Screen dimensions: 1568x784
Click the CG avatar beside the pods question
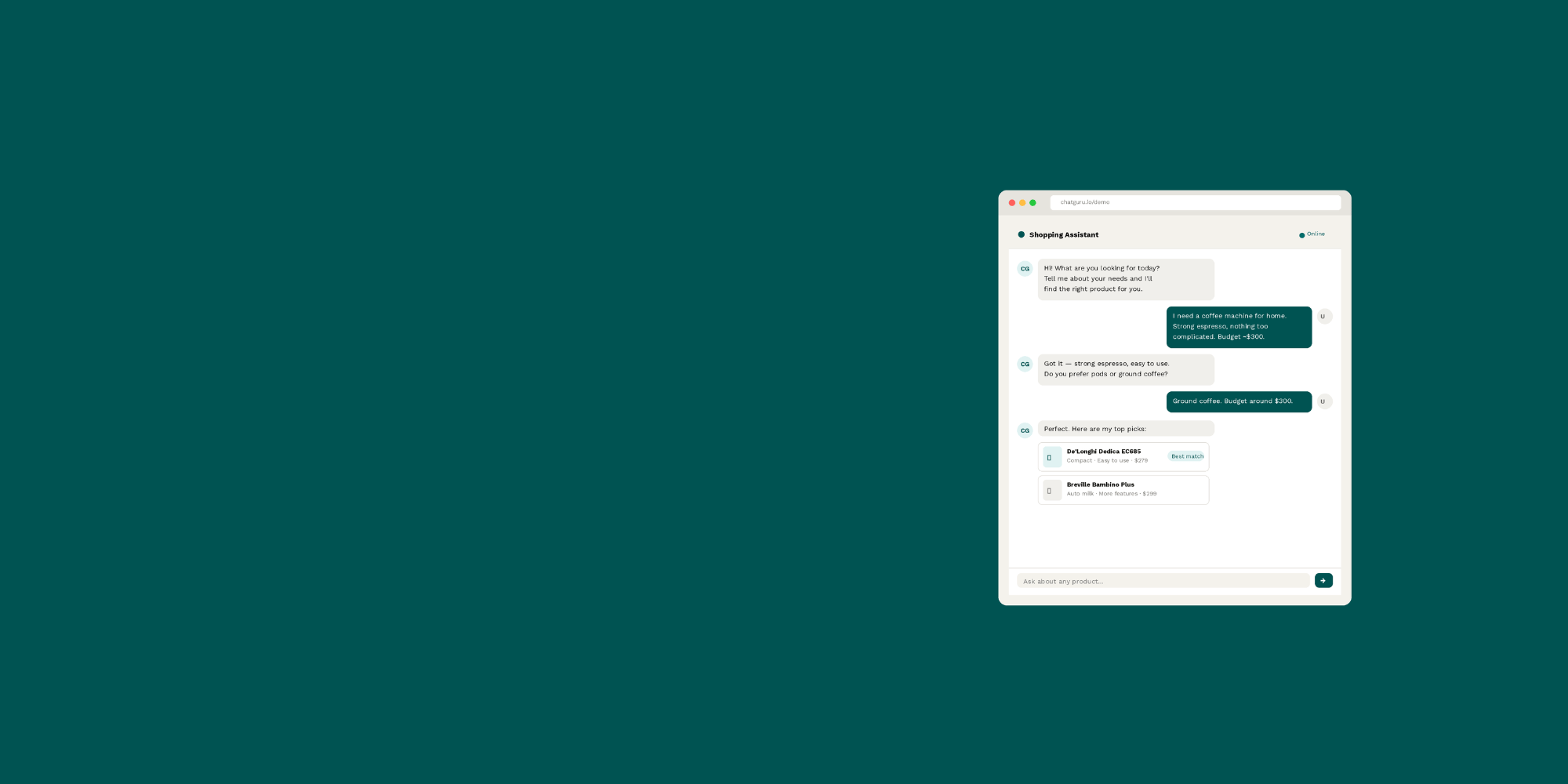coord(1025,365)
